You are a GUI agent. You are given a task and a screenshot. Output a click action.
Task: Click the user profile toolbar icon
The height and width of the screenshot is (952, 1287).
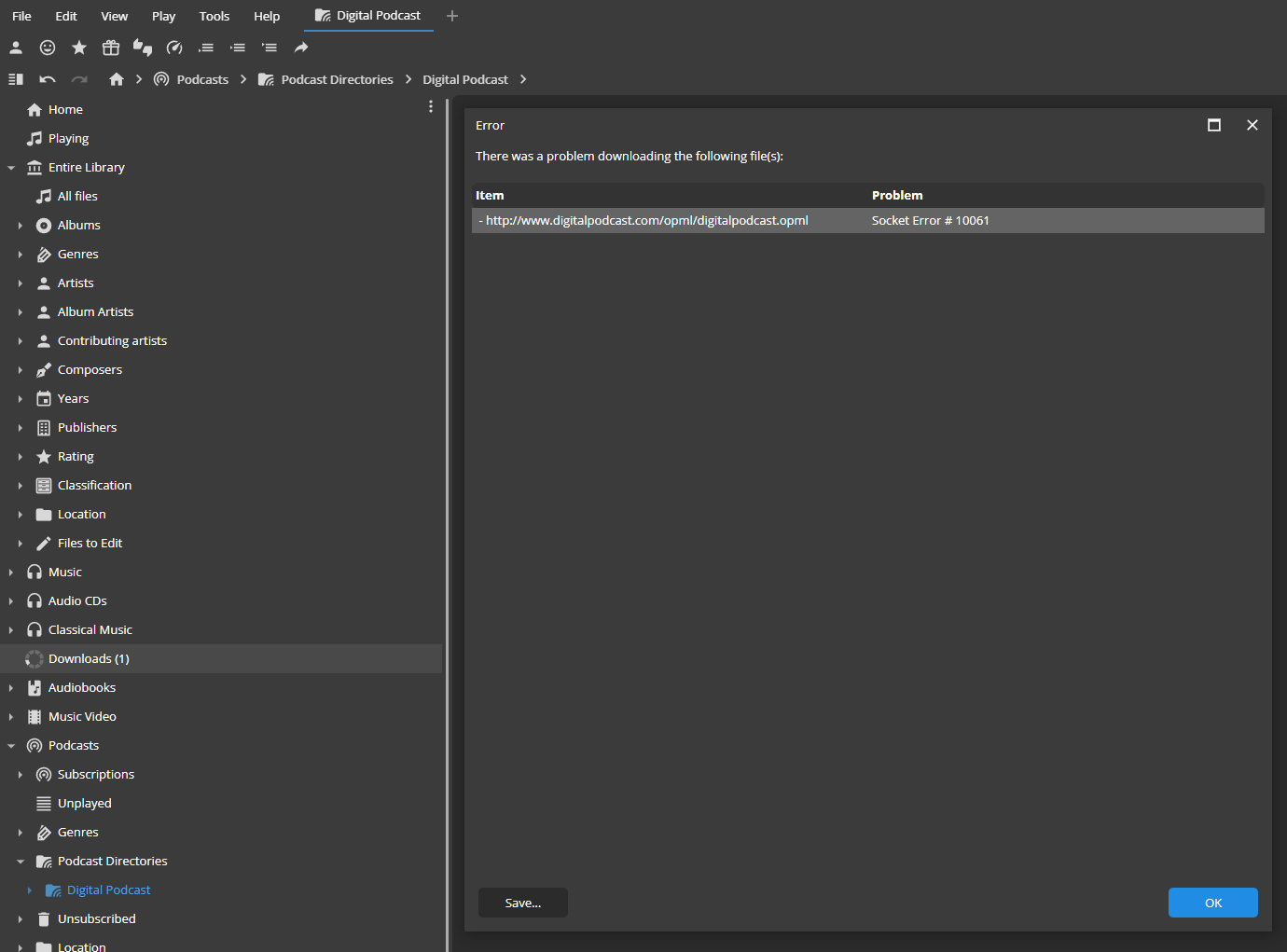click(16, 48)
